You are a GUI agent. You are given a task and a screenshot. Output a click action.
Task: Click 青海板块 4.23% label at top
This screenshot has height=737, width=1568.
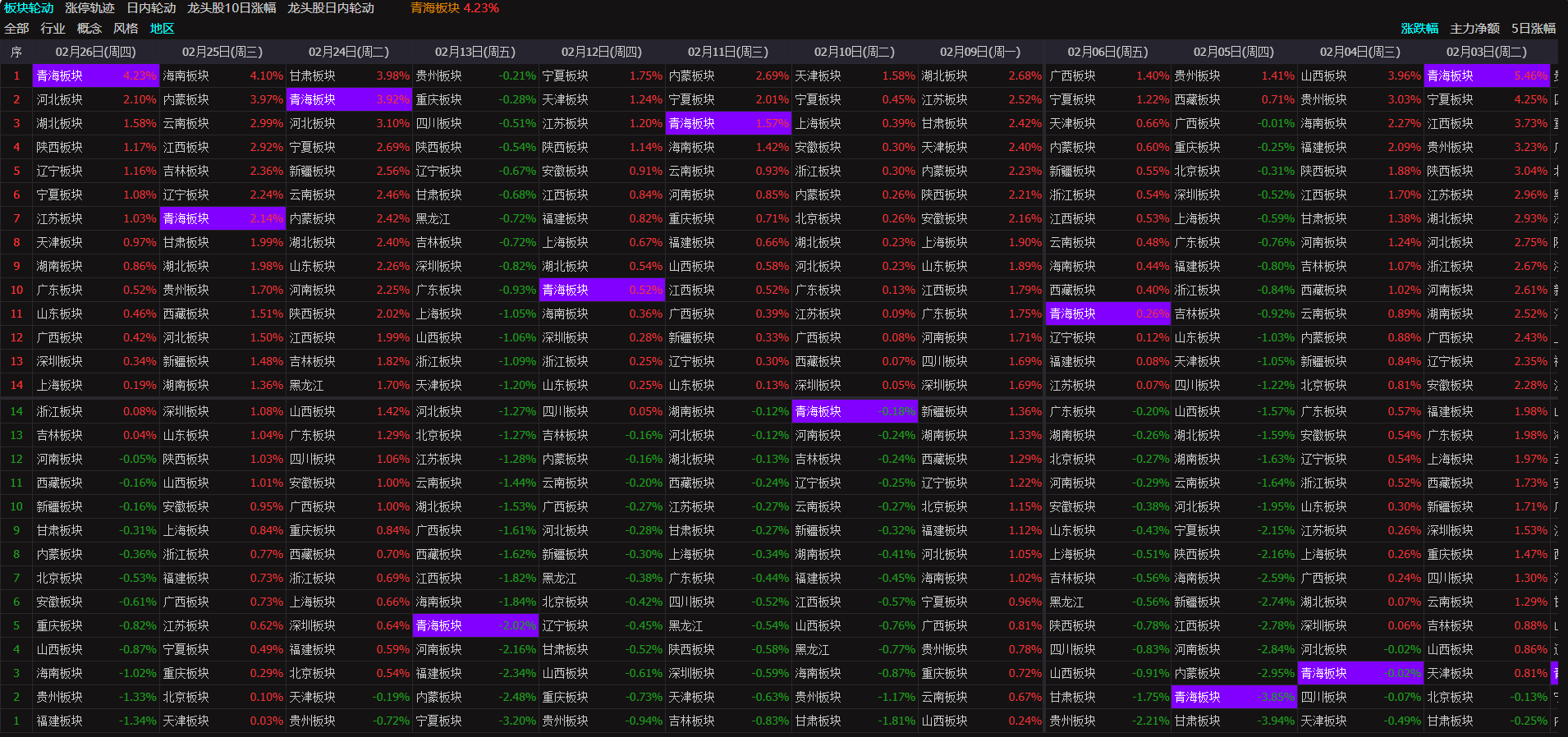point(454,8)
